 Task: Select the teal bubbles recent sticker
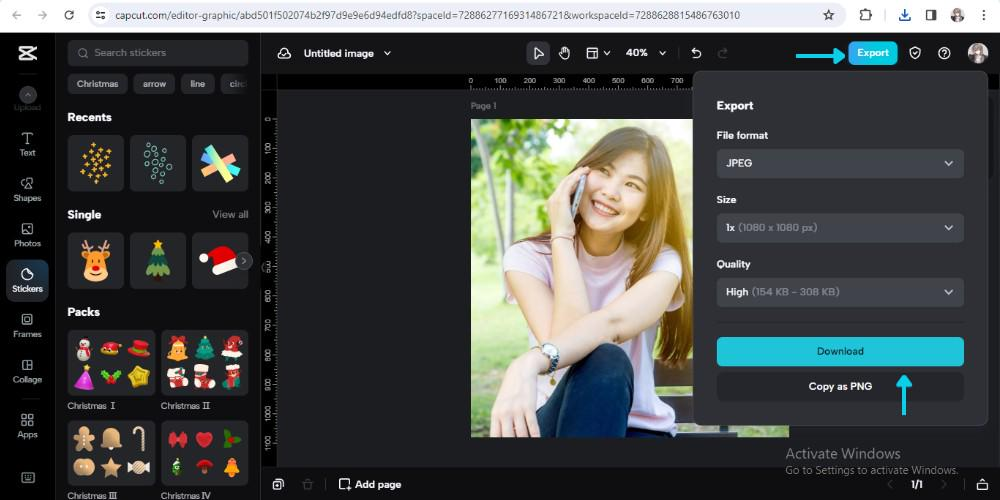click(x=158, y=163)
